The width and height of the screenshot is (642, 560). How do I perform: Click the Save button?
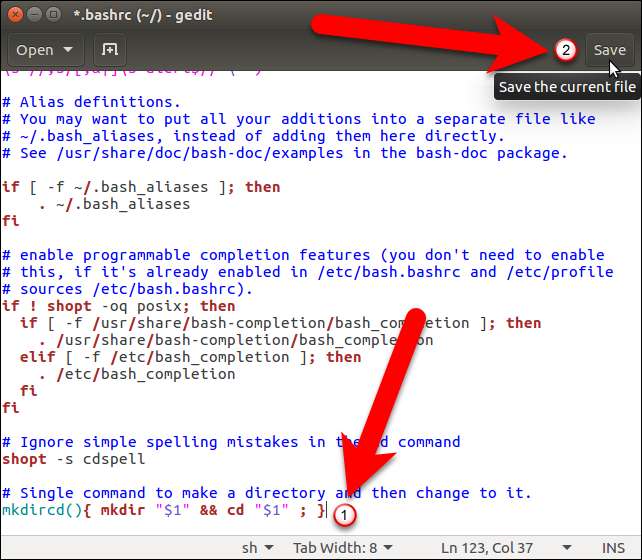[x=609, y=50]
